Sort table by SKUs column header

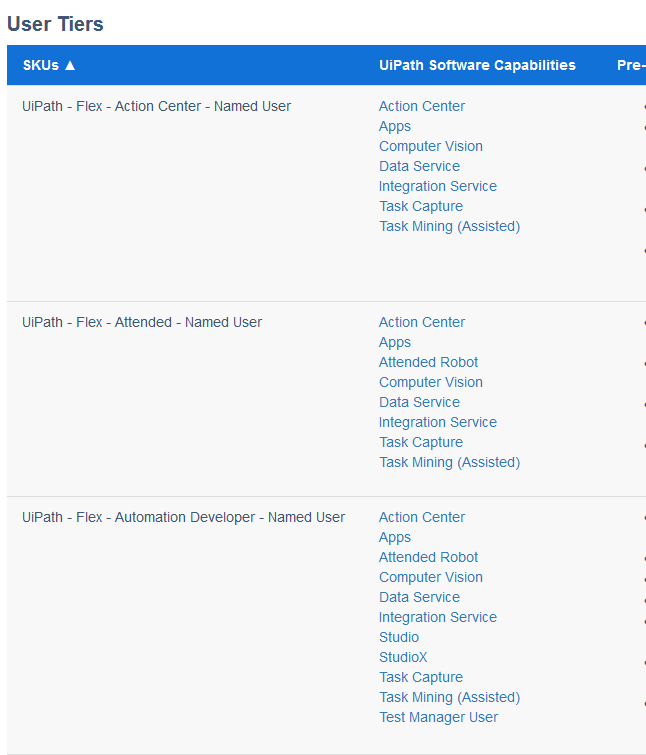49,65
